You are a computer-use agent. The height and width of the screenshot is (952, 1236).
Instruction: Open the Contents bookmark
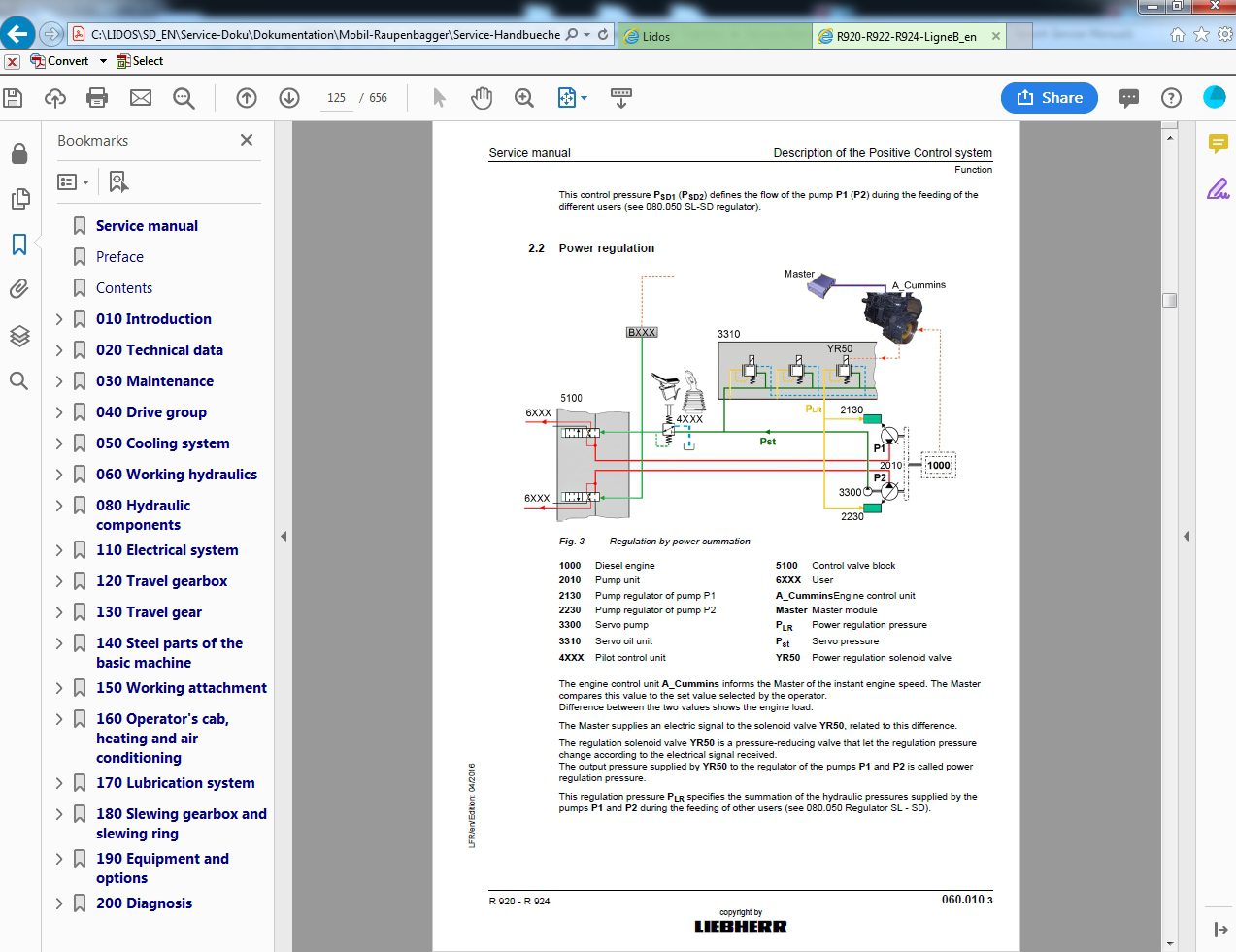click(124, 288)
